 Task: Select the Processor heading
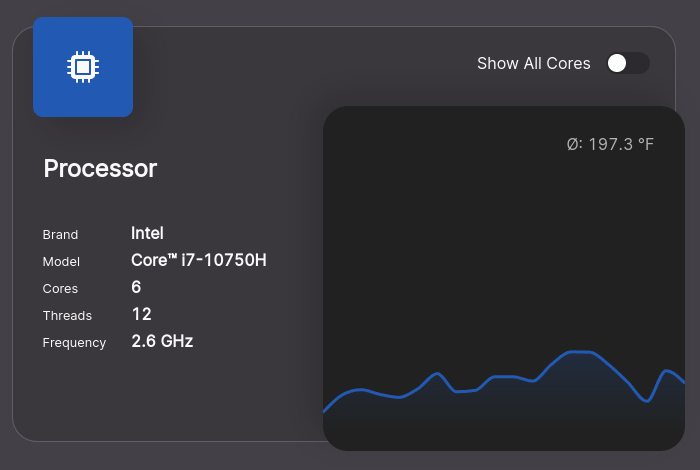pos(100,169)
